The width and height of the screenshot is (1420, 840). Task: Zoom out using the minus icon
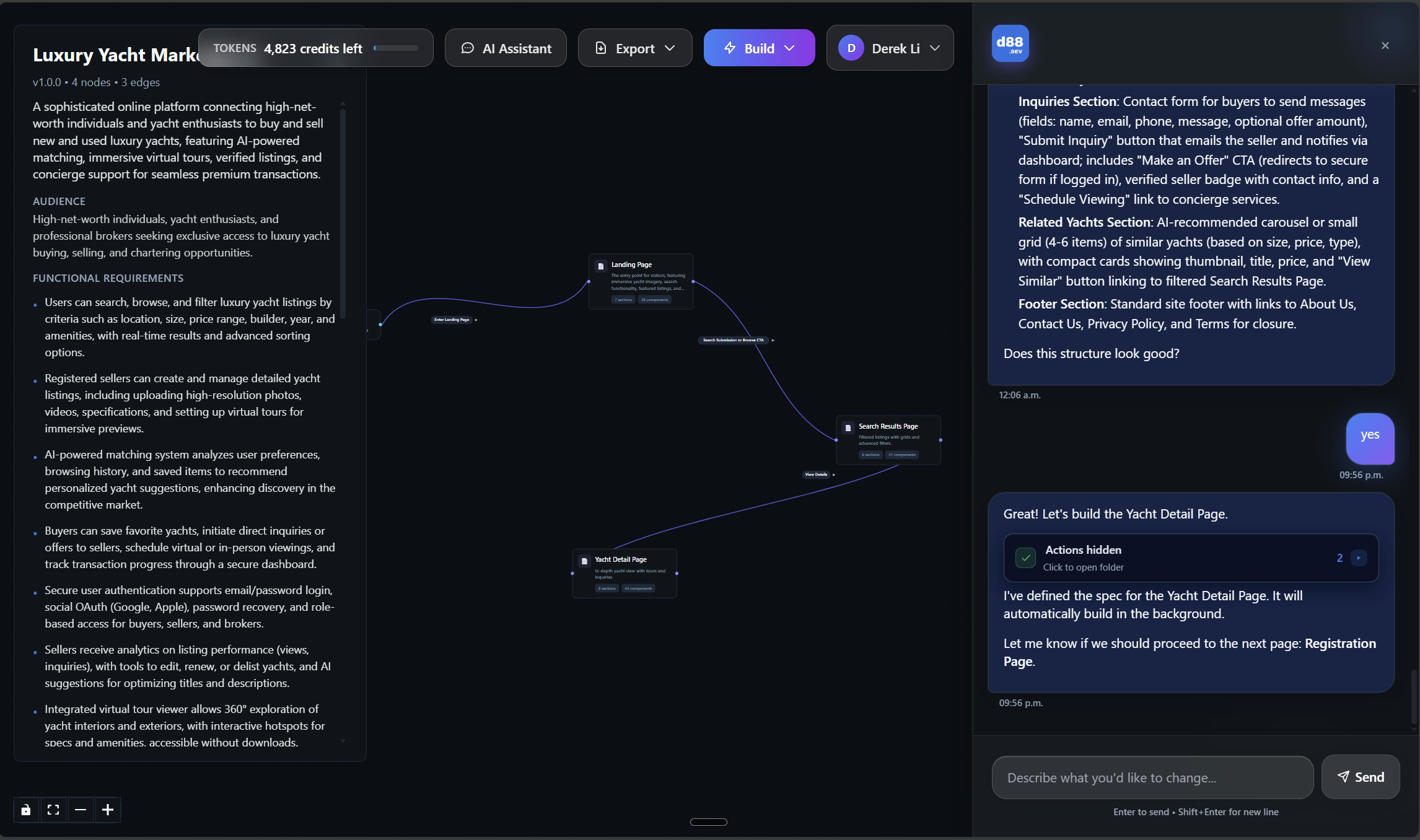[80, 810]
